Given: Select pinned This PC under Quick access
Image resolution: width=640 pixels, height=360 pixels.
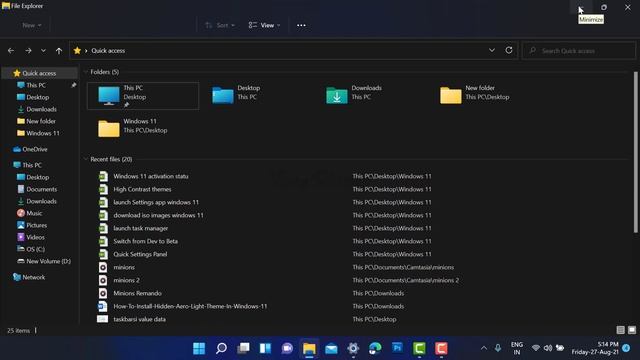Looking at the screenshot, I should pos(36,85).
